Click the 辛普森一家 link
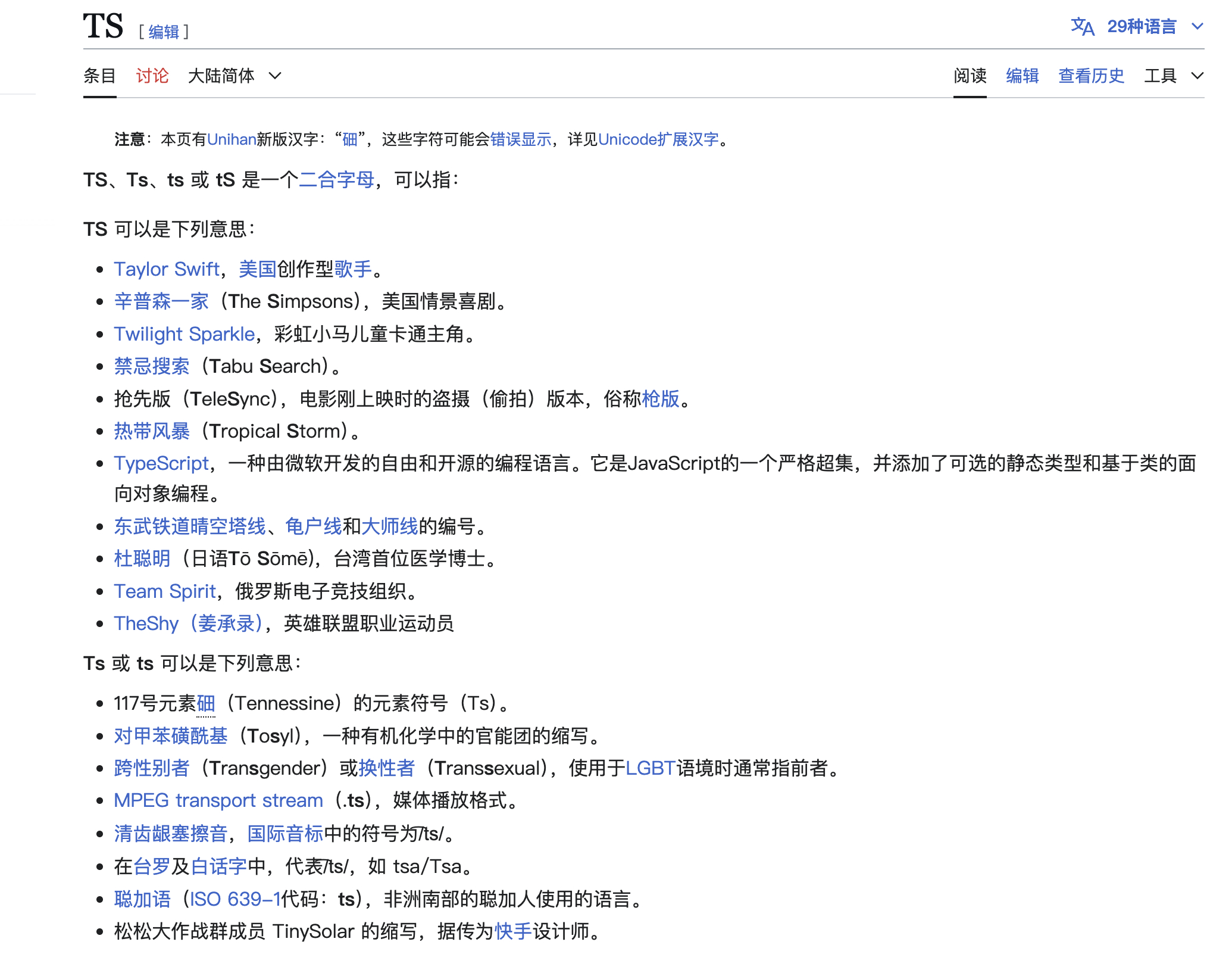This screenshot has width=1232, height=973. (x=161, y=301)
